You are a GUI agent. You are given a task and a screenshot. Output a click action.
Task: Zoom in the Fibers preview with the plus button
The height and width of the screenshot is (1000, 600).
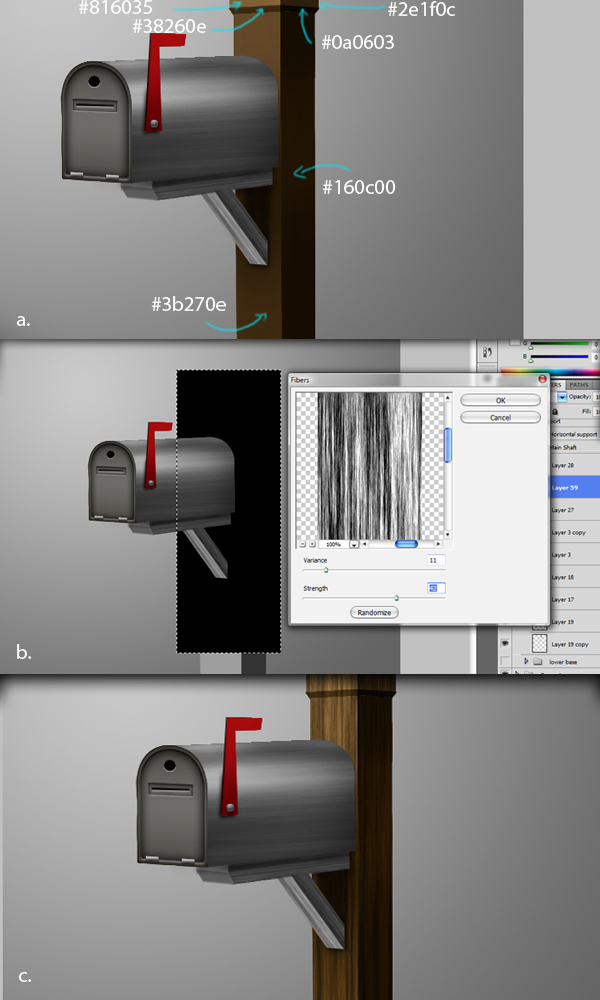pyautogui.click(x=312, y=544)
